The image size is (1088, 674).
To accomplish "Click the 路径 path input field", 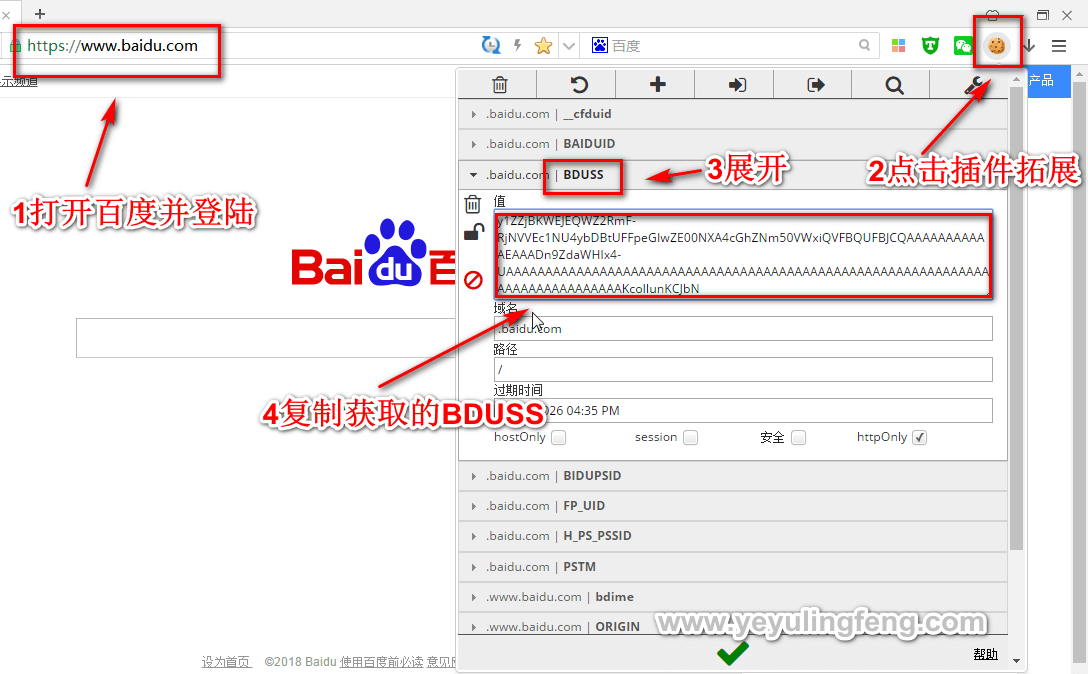I will pos(743,369).
